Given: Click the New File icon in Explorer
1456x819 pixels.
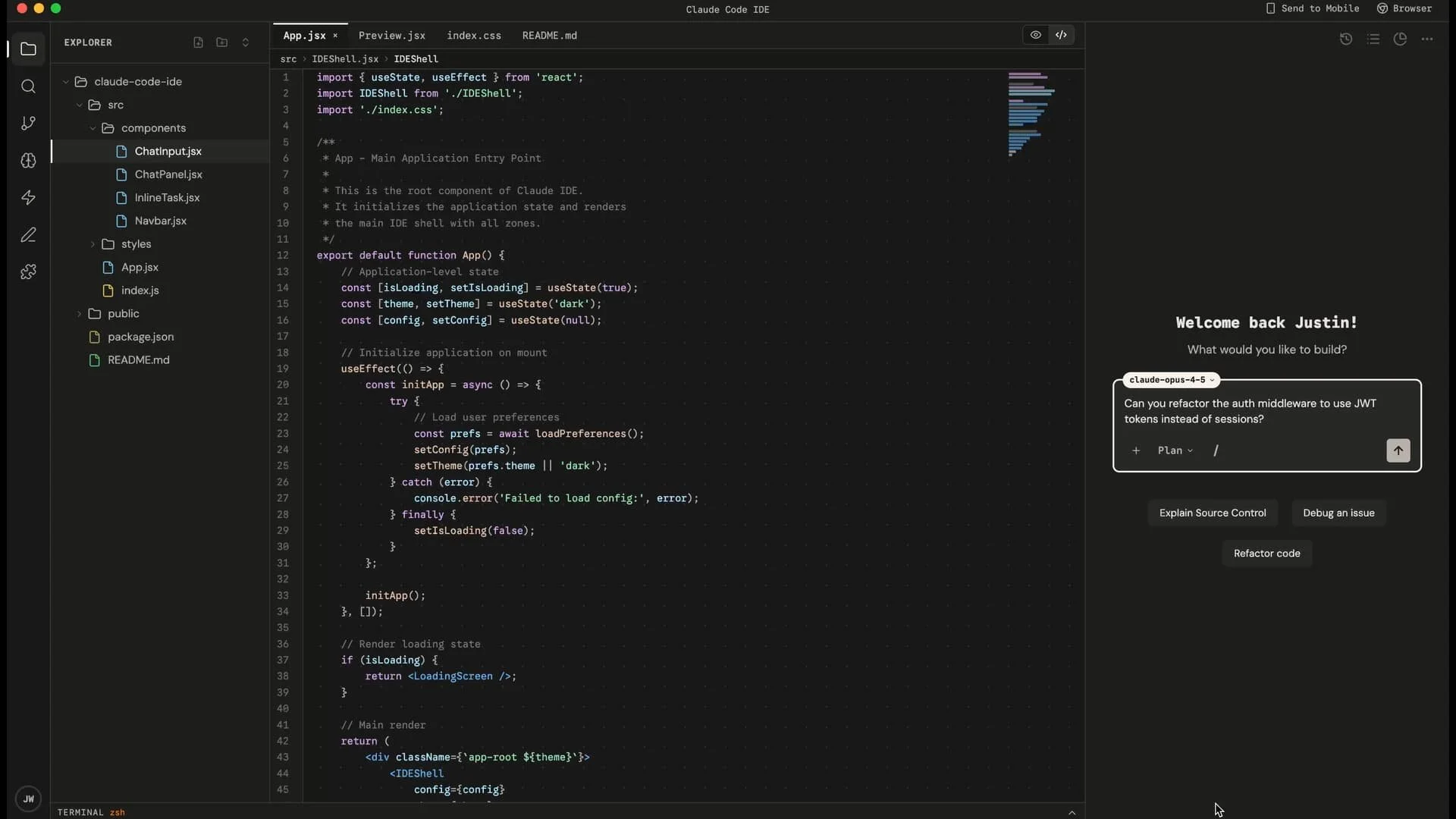Looking at the screenshot, I should pyautogui.click(x=198, y=42).
